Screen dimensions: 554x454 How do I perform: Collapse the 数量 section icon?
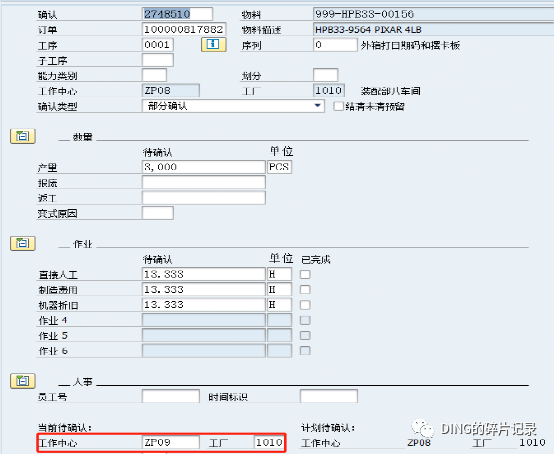(23, 136)
